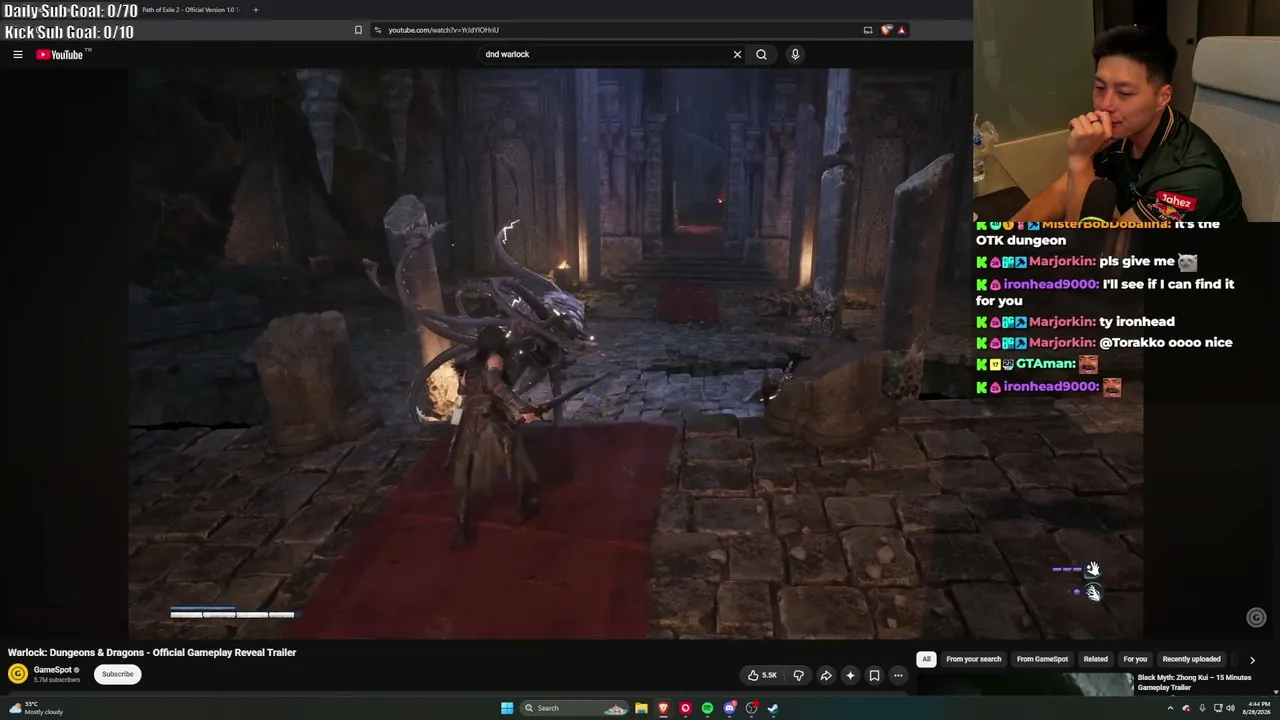Screen dimensions: 1280x720
Task: Click the video title text
Action: [152, 652]
